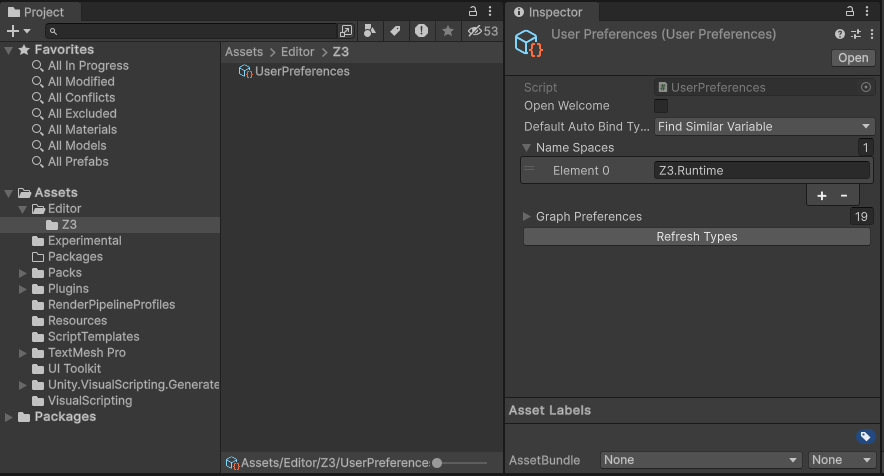Click Search by Import Log Type icon

[421, 31]
